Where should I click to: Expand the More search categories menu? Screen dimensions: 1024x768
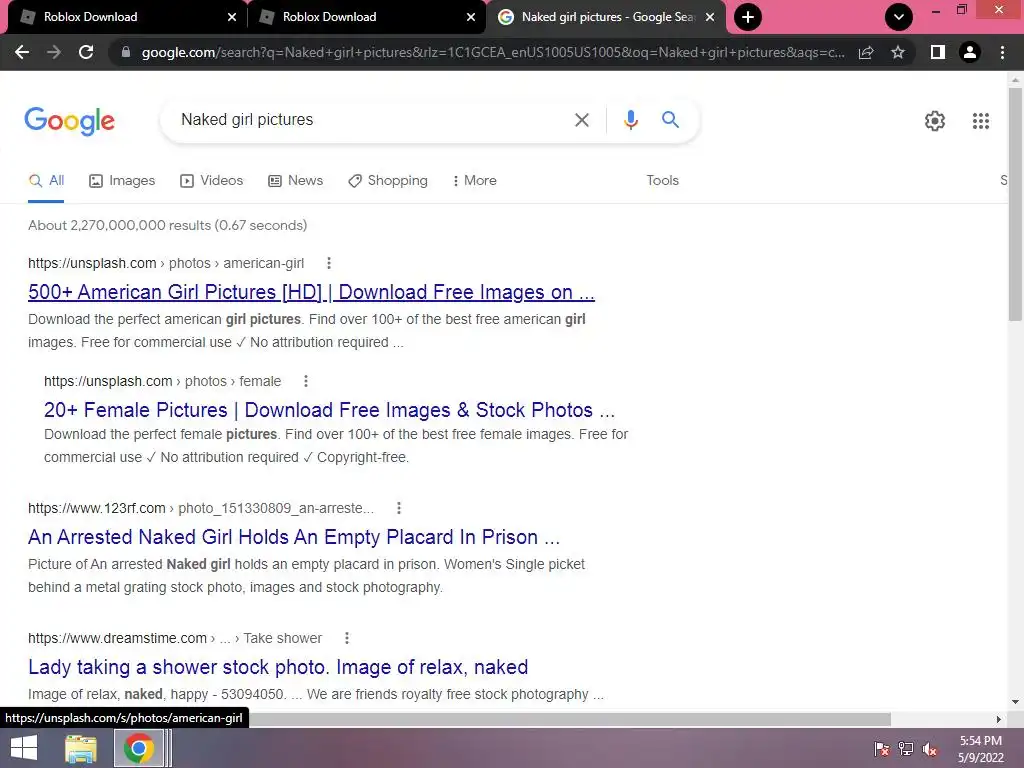point(475,181)
